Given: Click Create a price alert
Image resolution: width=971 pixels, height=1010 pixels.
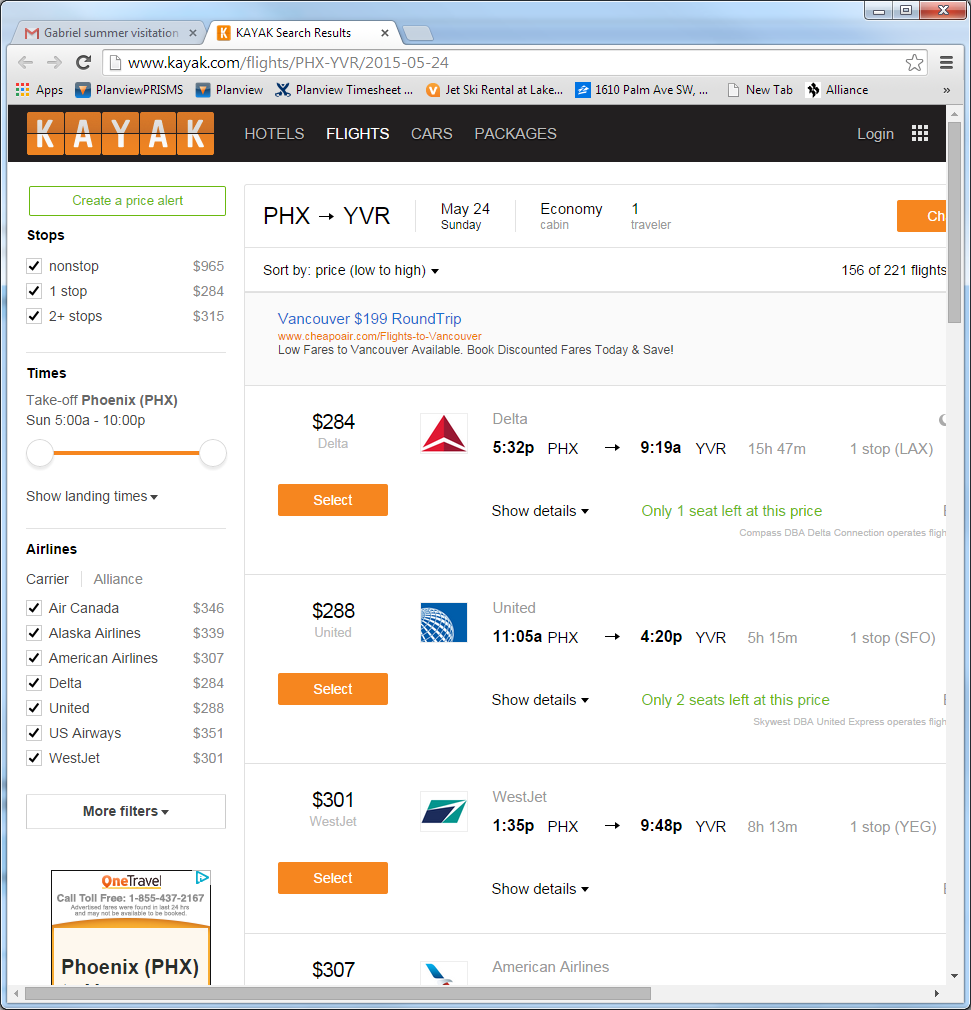Looking at the screenshot, I should 127,201.
